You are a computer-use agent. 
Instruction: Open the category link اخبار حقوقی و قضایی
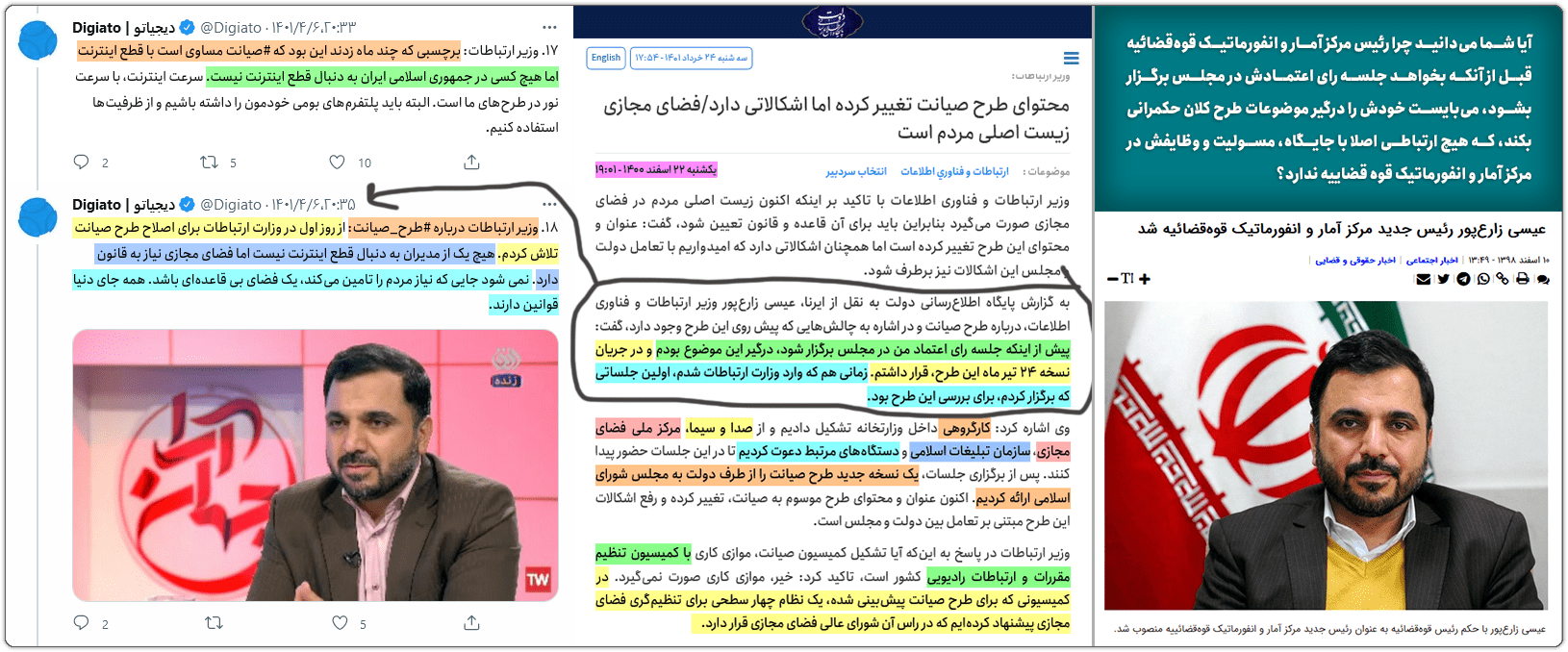1355,260
